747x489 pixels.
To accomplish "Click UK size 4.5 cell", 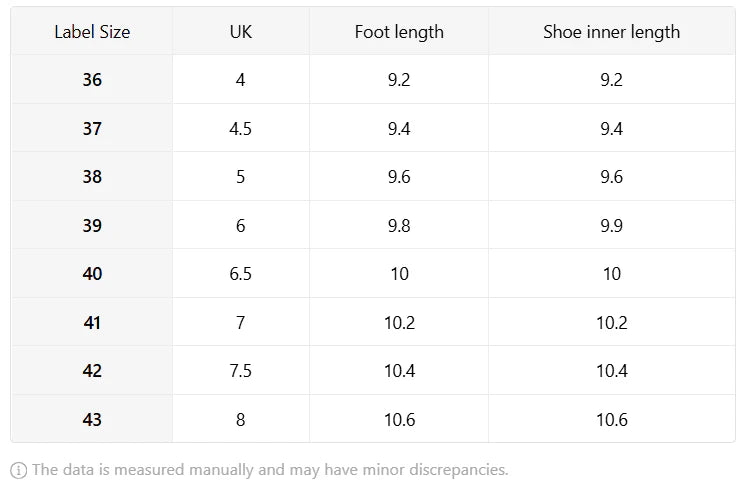I will (240, 128).
